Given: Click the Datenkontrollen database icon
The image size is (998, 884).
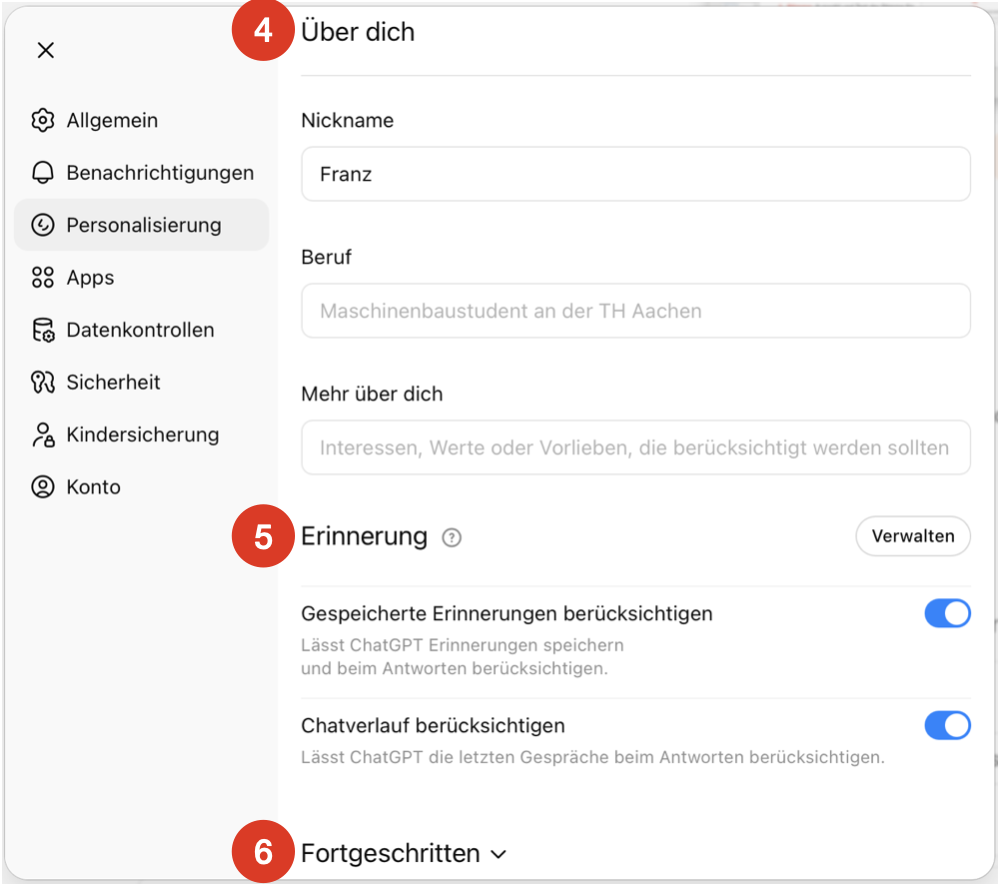Looking at the screenshot, I should pos(42,330).
